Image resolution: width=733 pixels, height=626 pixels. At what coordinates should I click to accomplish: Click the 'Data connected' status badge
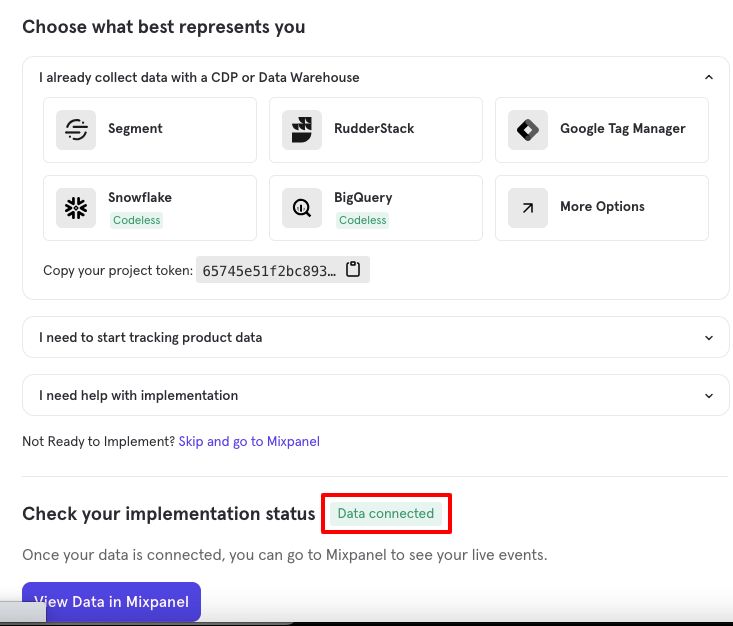[x=386, y=513]
